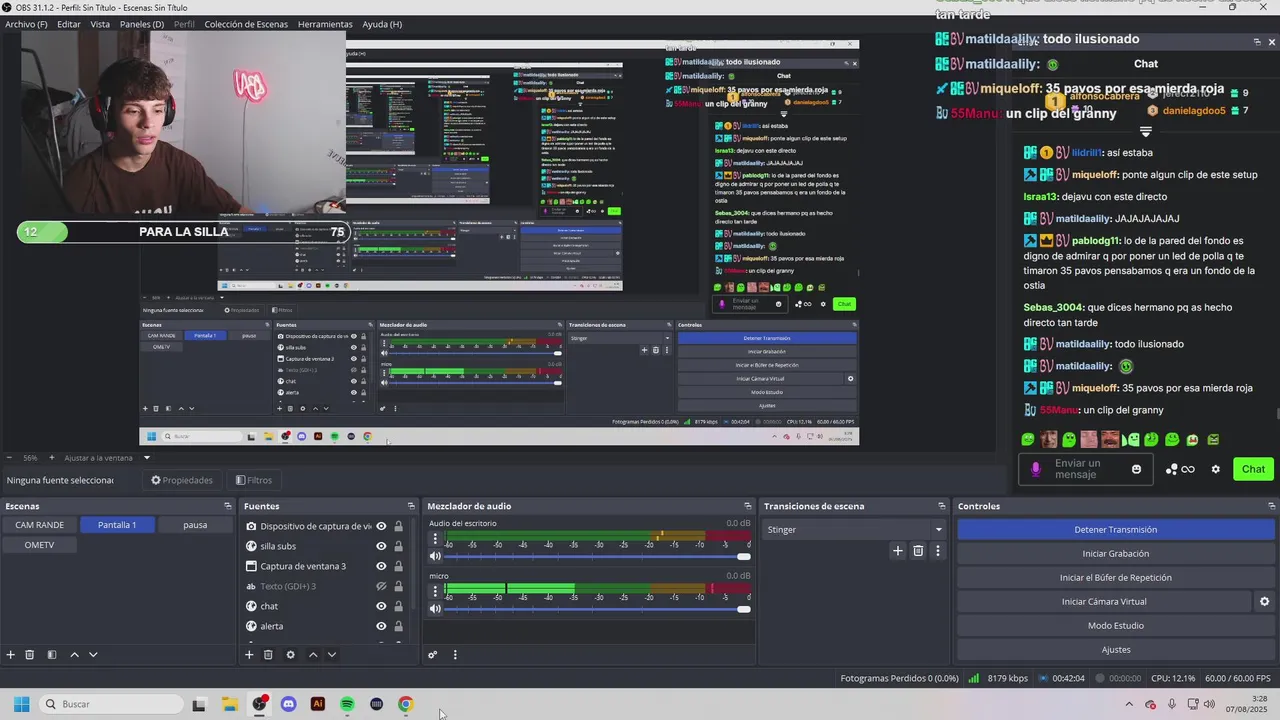The height and width of the screenshot is (720, 1280).
Task: Open emoji picker in chat box
Action: tap(1136, 469)
